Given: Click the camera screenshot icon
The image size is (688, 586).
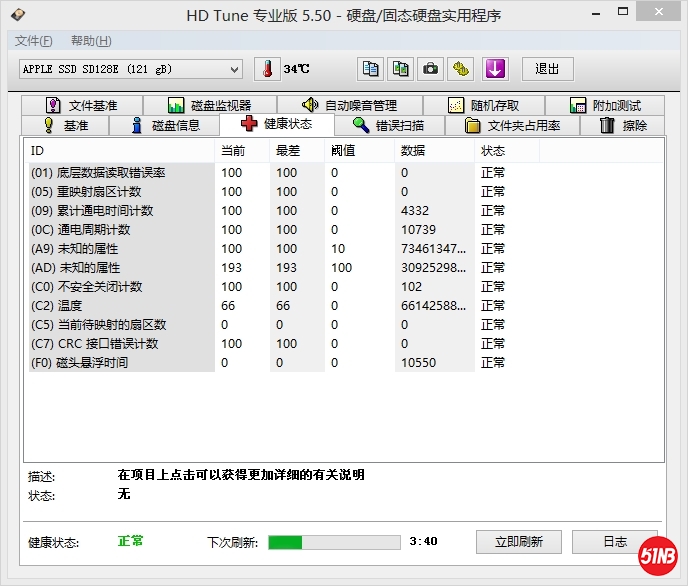Looking at the screenshot, I should pos(430,69).
